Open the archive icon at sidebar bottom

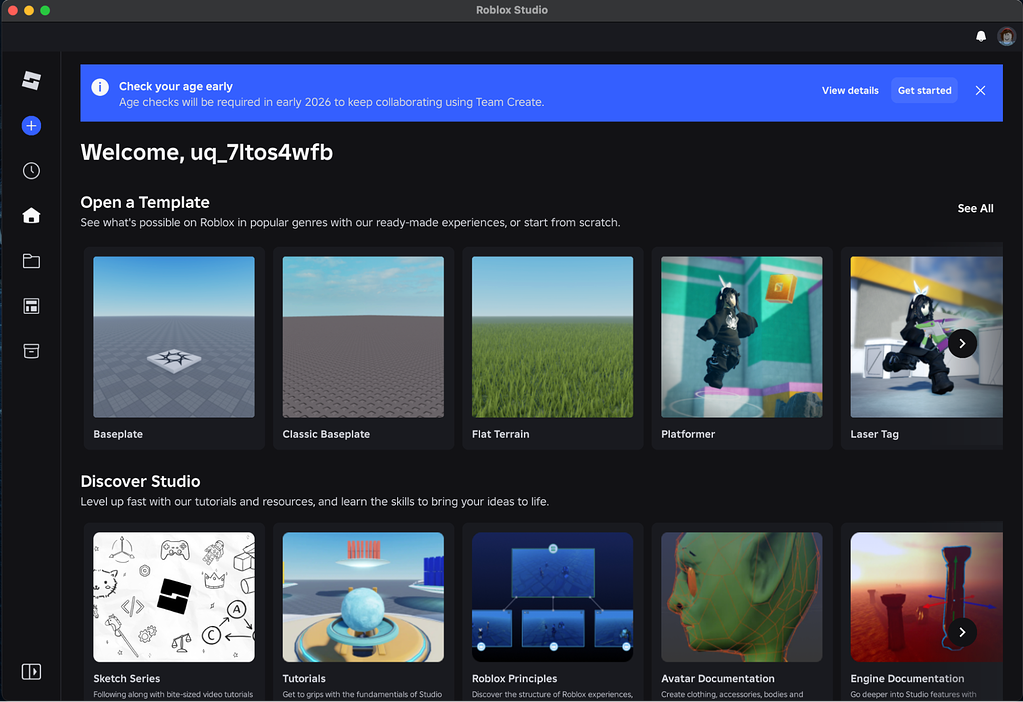tap(31, 350)
